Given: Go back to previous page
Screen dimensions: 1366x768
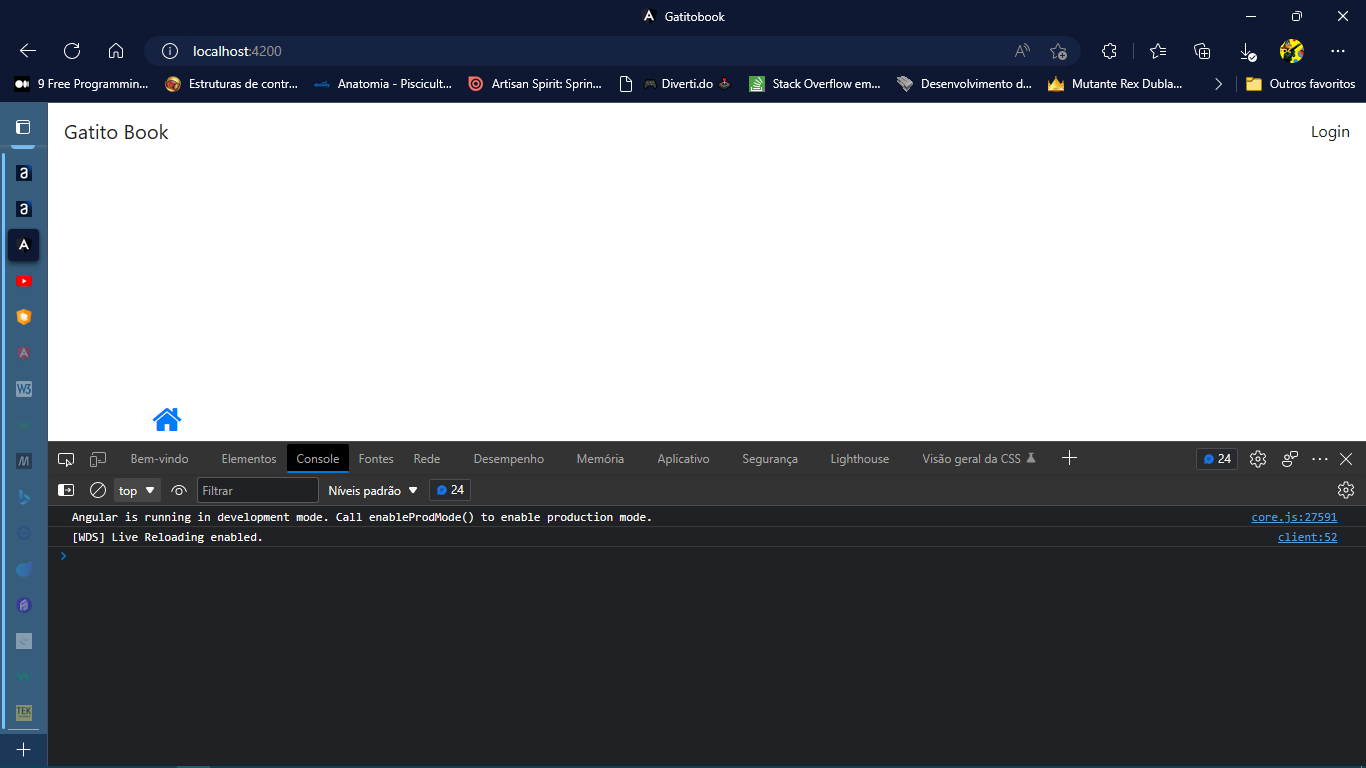Looking at the screenshot, I should pyautogui.click(x=28, y=51).
